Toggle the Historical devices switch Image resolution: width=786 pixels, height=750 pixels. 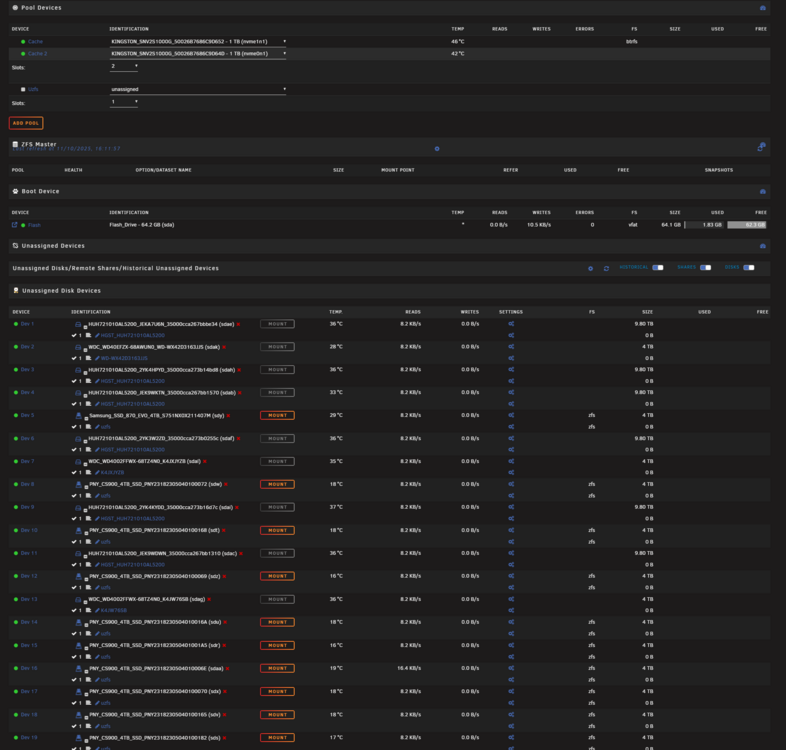point(658,268)
